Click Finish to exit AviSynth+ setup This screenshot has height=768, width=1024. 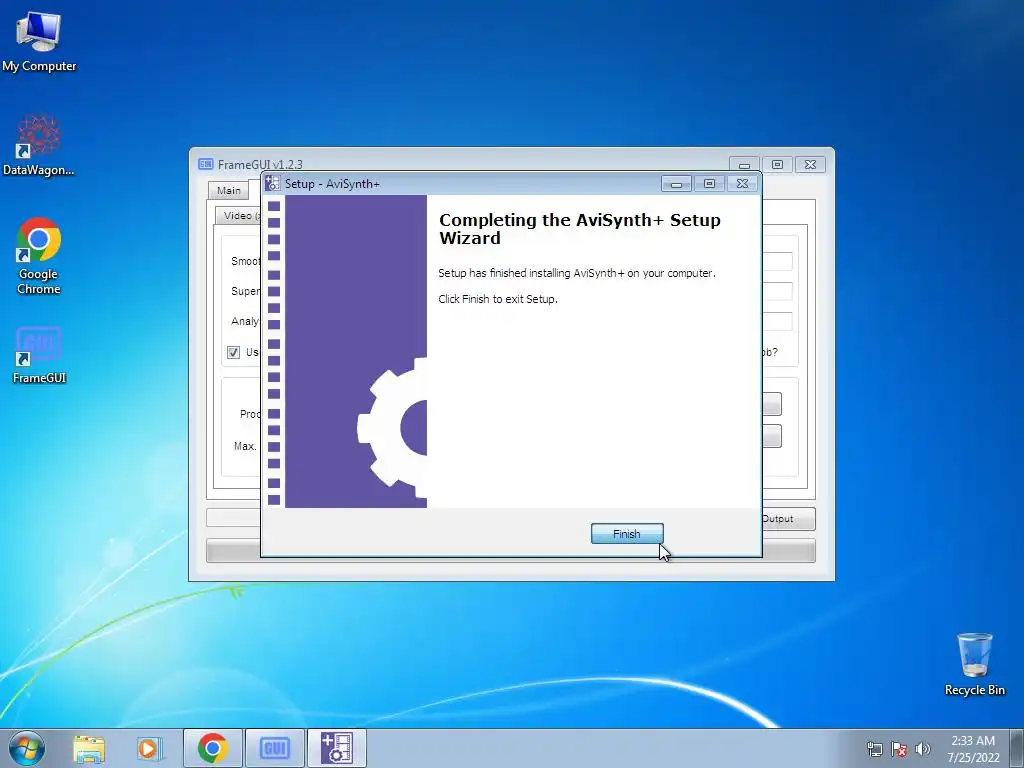[627, 534]
